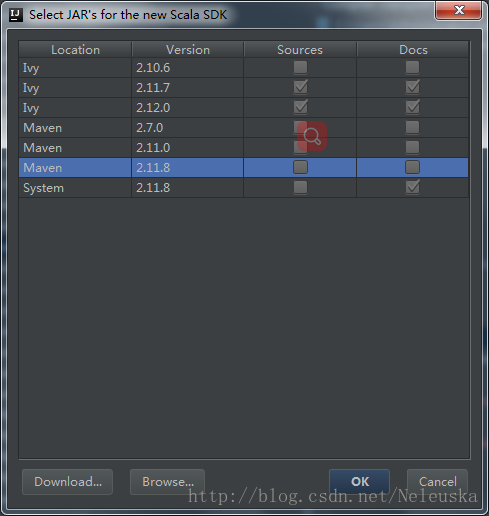Viewport: 489px width, 516px height.
Task: Click the red magnifier overlay icon
Action: click(312, 136)
